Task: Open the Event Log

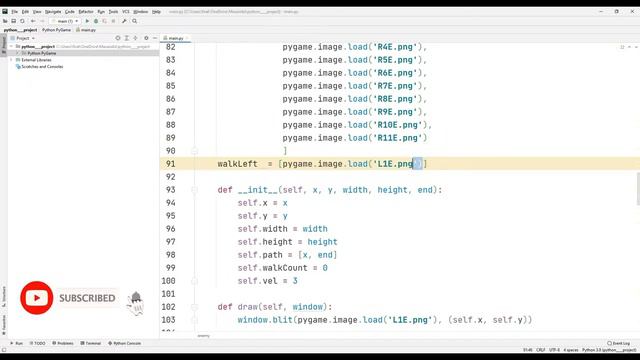Action: pos(619,343)
